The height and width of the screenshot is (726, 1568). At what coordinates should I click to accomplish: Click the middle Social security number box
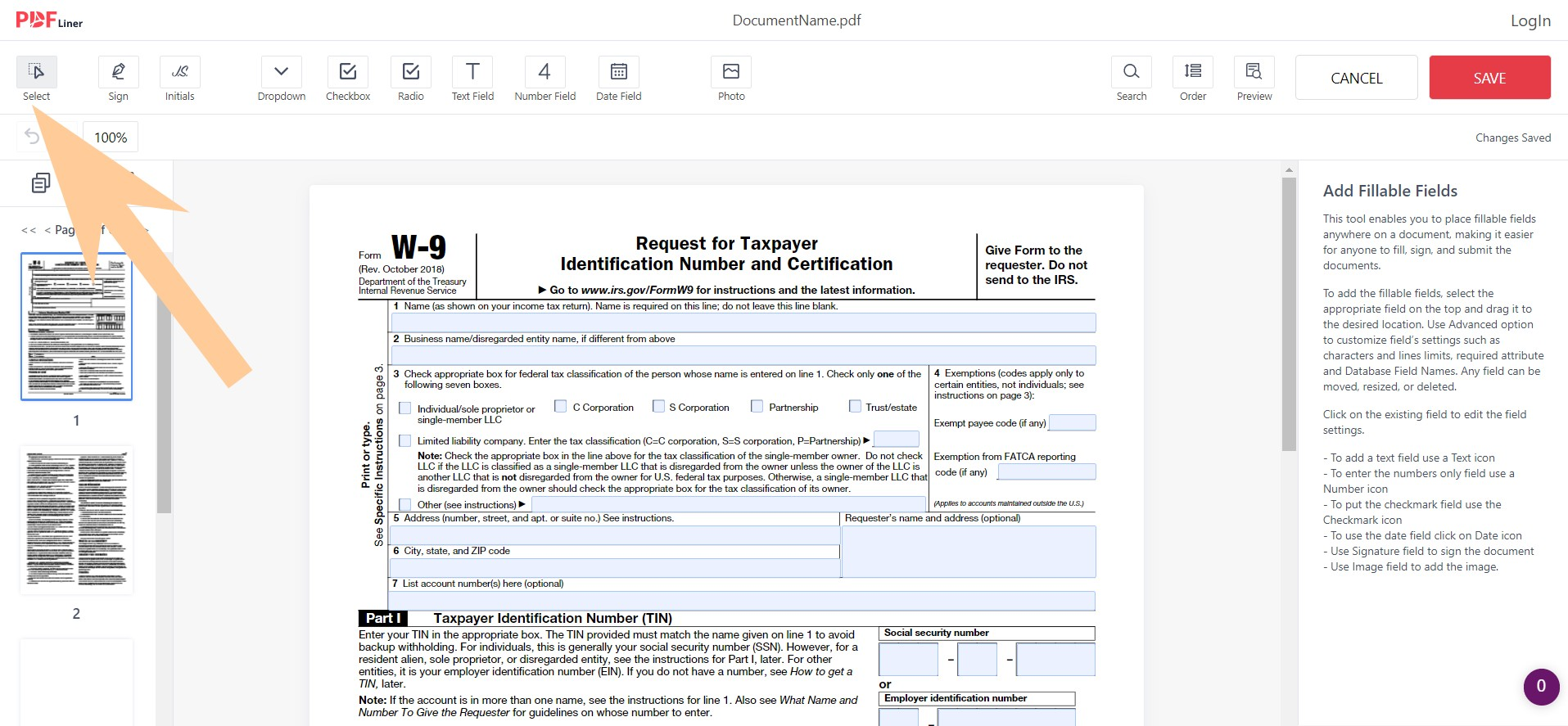pyautogui.click(x=977, y=659)
